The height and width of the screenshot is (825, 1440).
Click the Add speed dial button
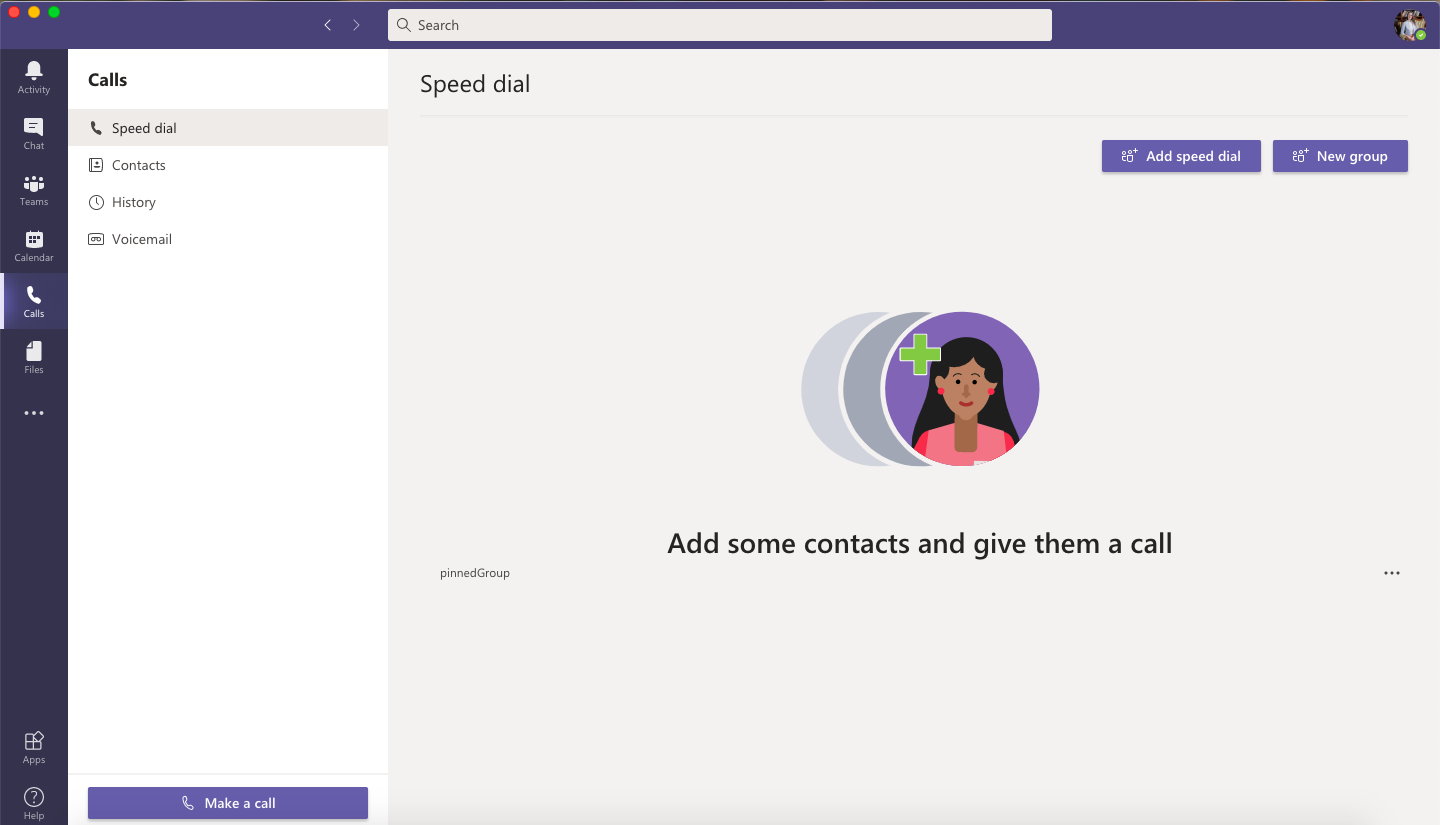[x=1181, y=156]
